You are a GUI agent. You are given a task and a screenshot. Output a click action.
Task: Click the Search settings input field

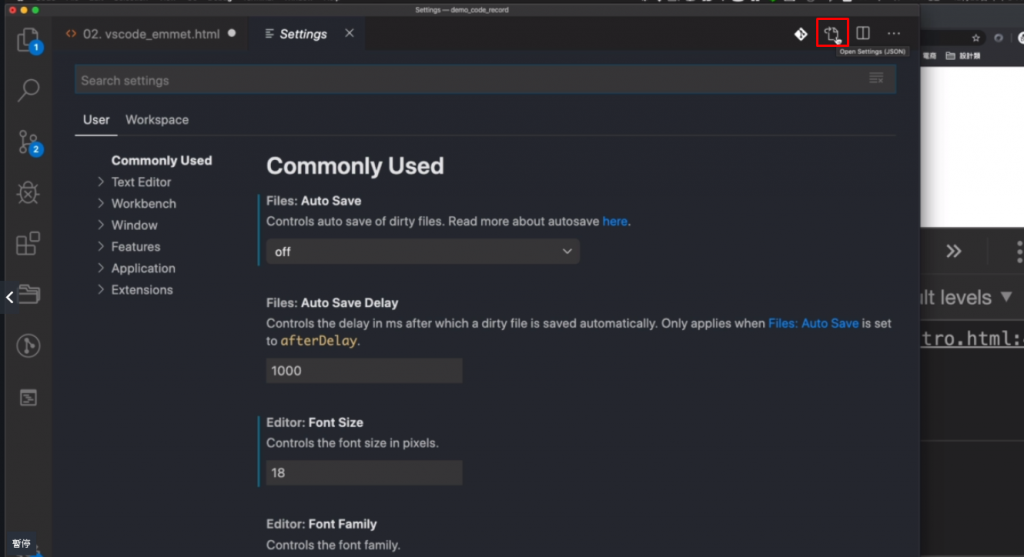tap(470, 80)
